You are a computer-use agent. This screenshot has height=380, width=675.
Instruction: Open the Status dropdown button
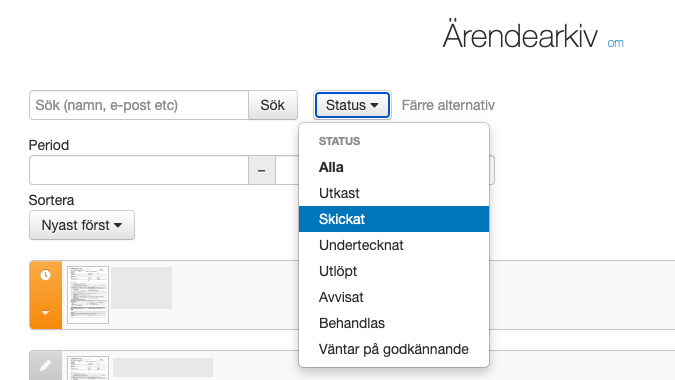pos(352,105)
